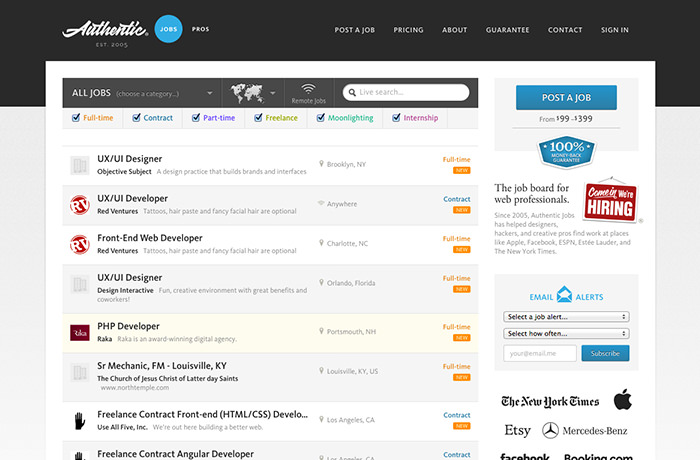The width and height of the screenshot is (700, 460).
Task: Click the Come in We're Hiring sign
Action: 611,202
